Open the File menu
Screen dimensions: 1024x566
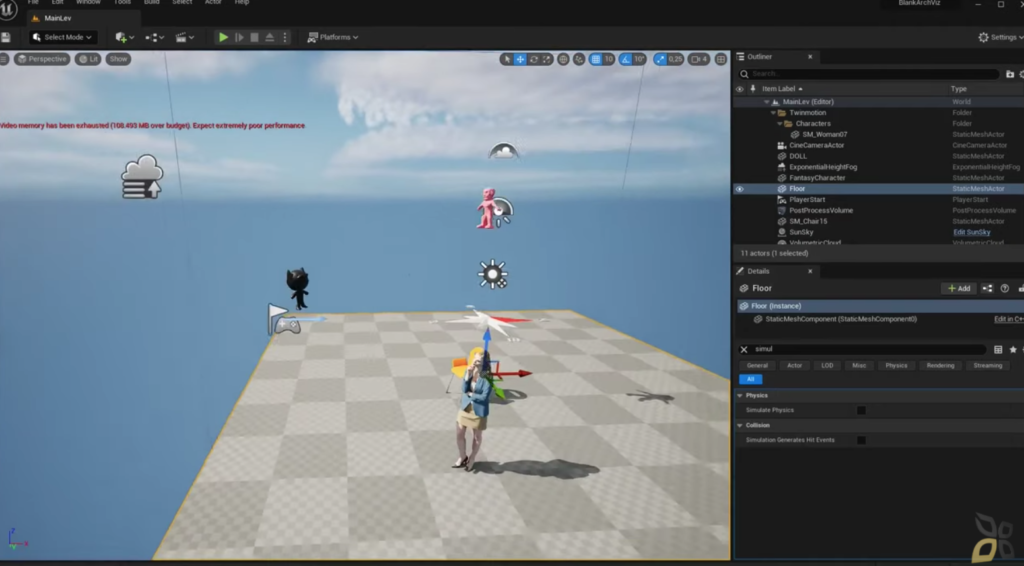pyautogui.click(x=33, y=3)
